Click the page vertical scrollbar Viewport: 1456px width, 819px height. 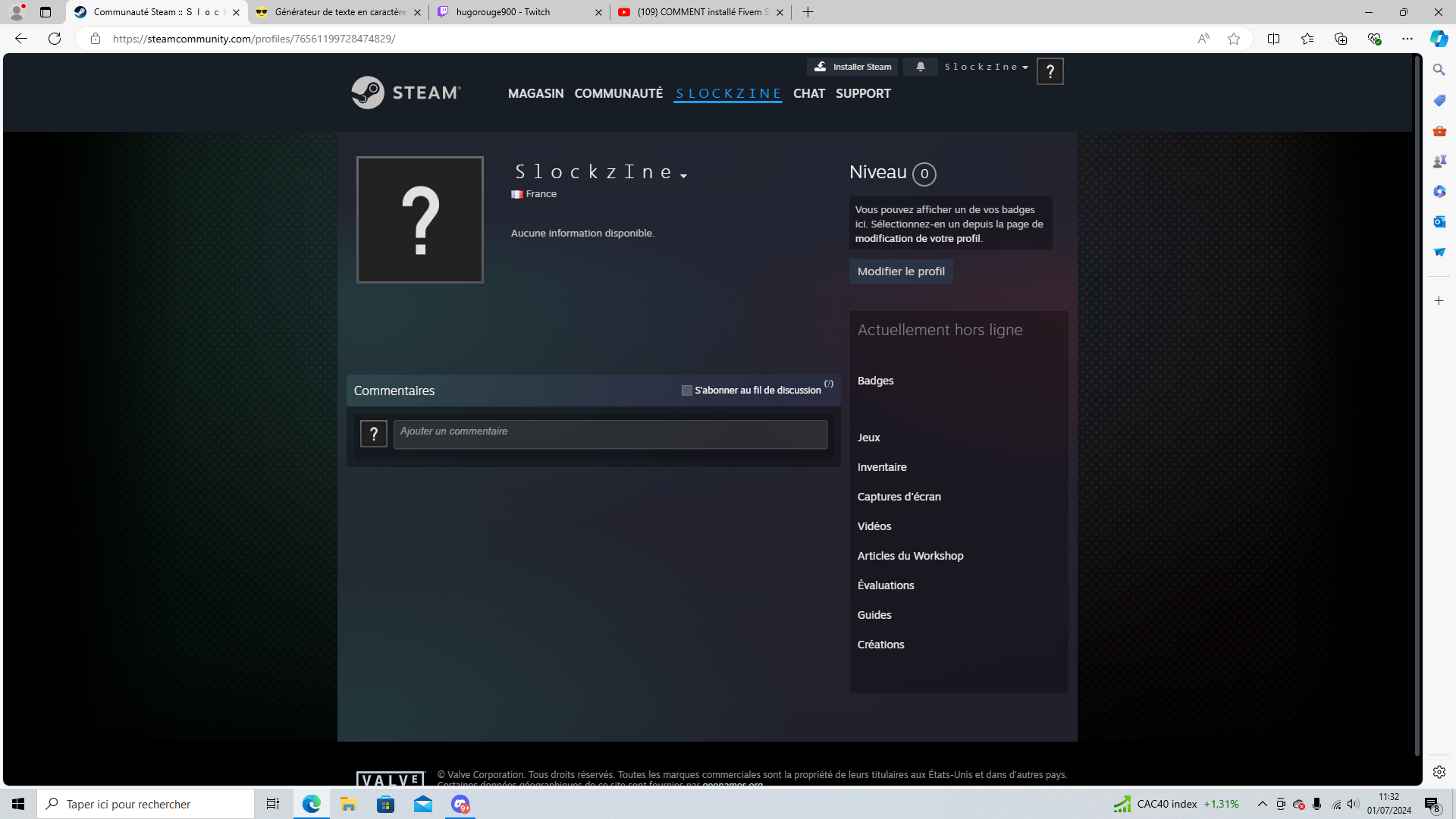point(1417,407)
